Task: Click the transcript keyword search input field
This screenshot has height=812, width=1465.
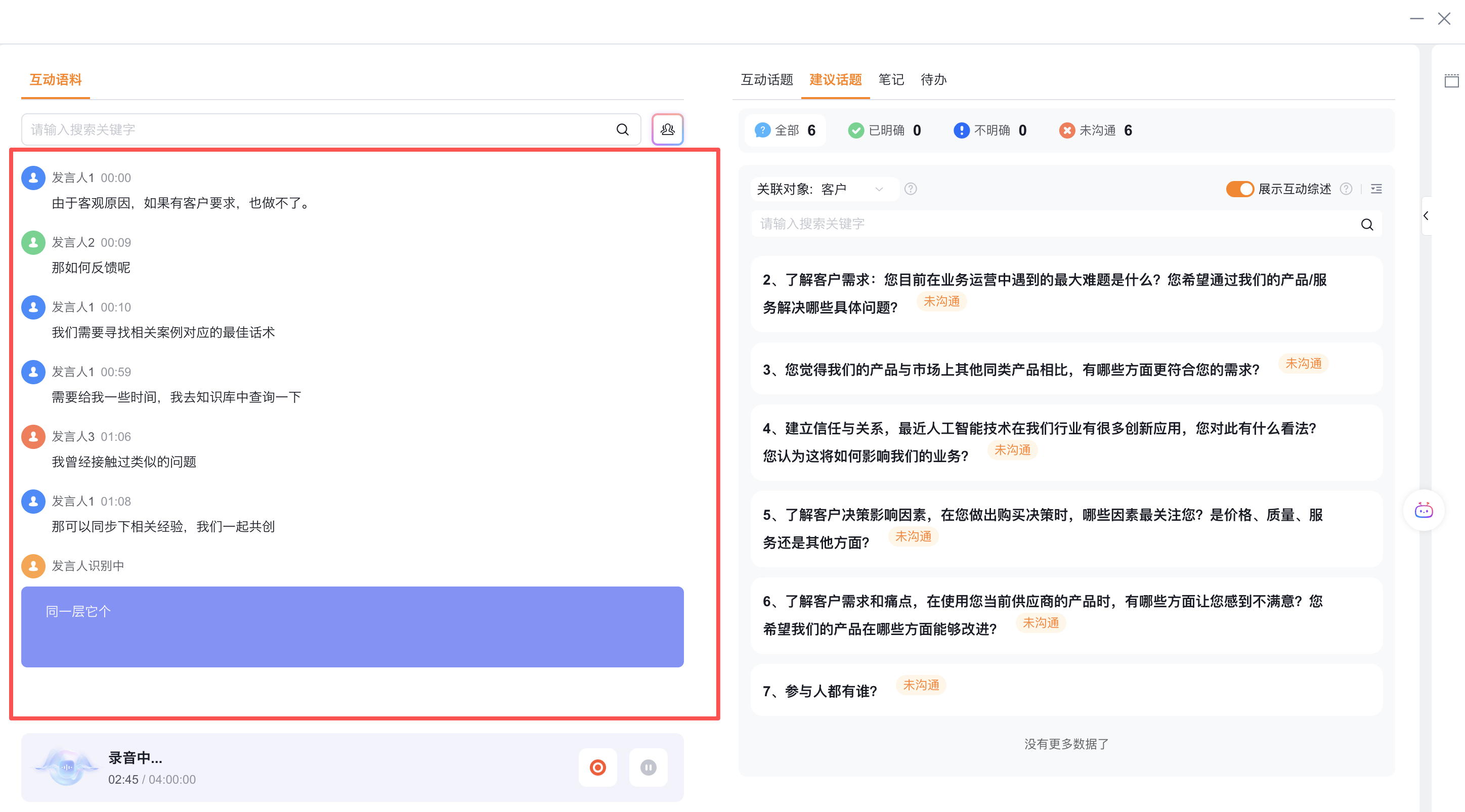Action: click(x=319, y=129)
